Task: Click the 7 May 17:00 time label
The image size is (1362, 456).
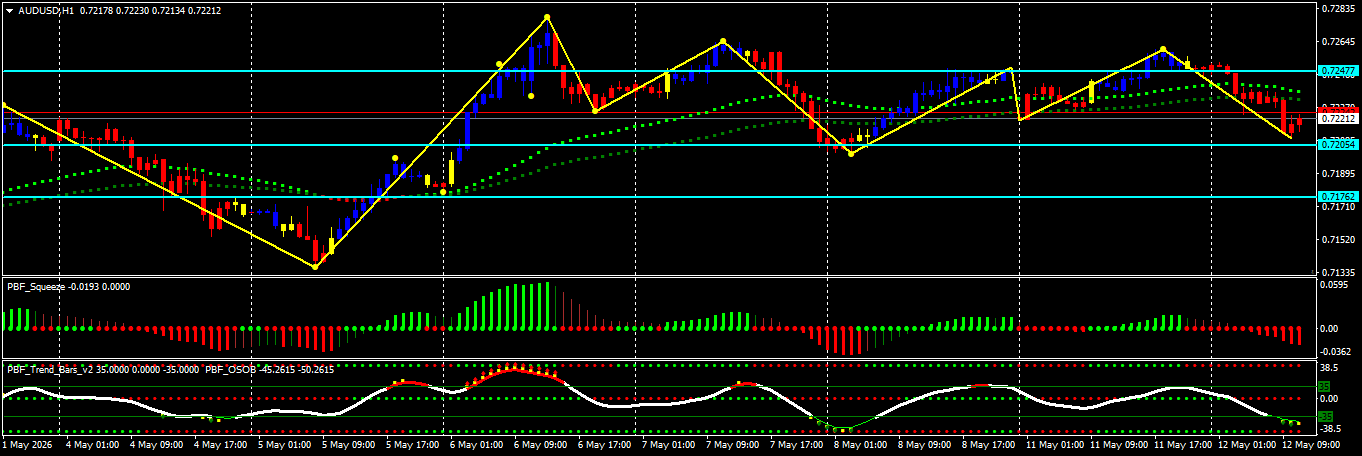Action: [795, 444]
